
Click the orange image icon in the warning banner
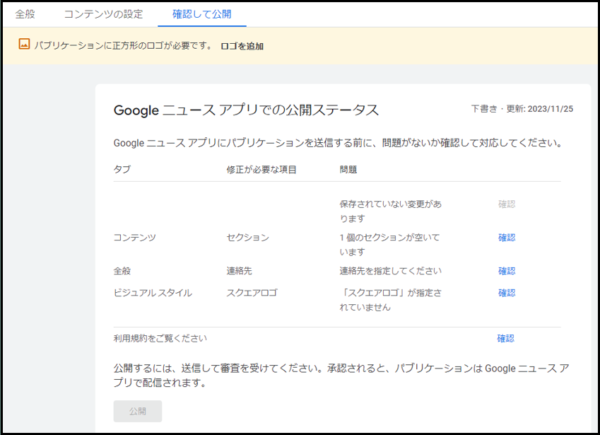tap(24, 44)
